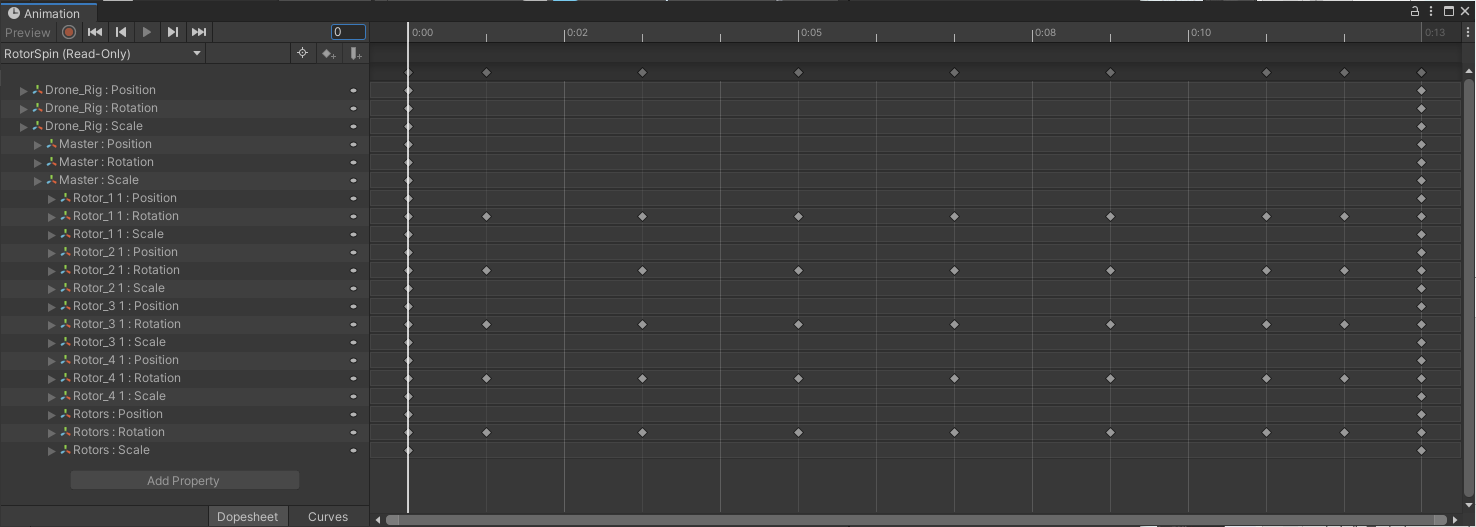
Task: Select first keyframe in summary row
Action: click(x=408, y=72)
